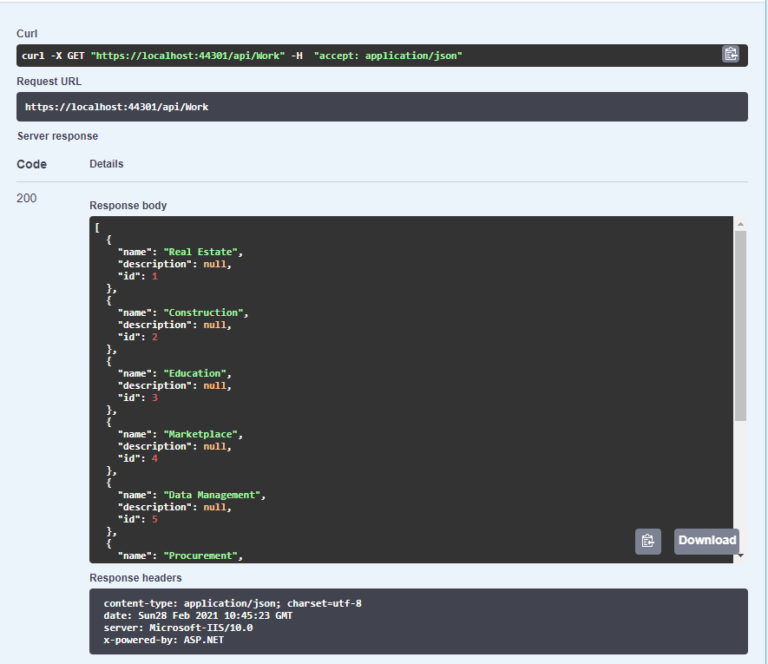Click the Response headers label
This screenshot has height=664, width=768.
pyautogui.click(x=135, y=578)
